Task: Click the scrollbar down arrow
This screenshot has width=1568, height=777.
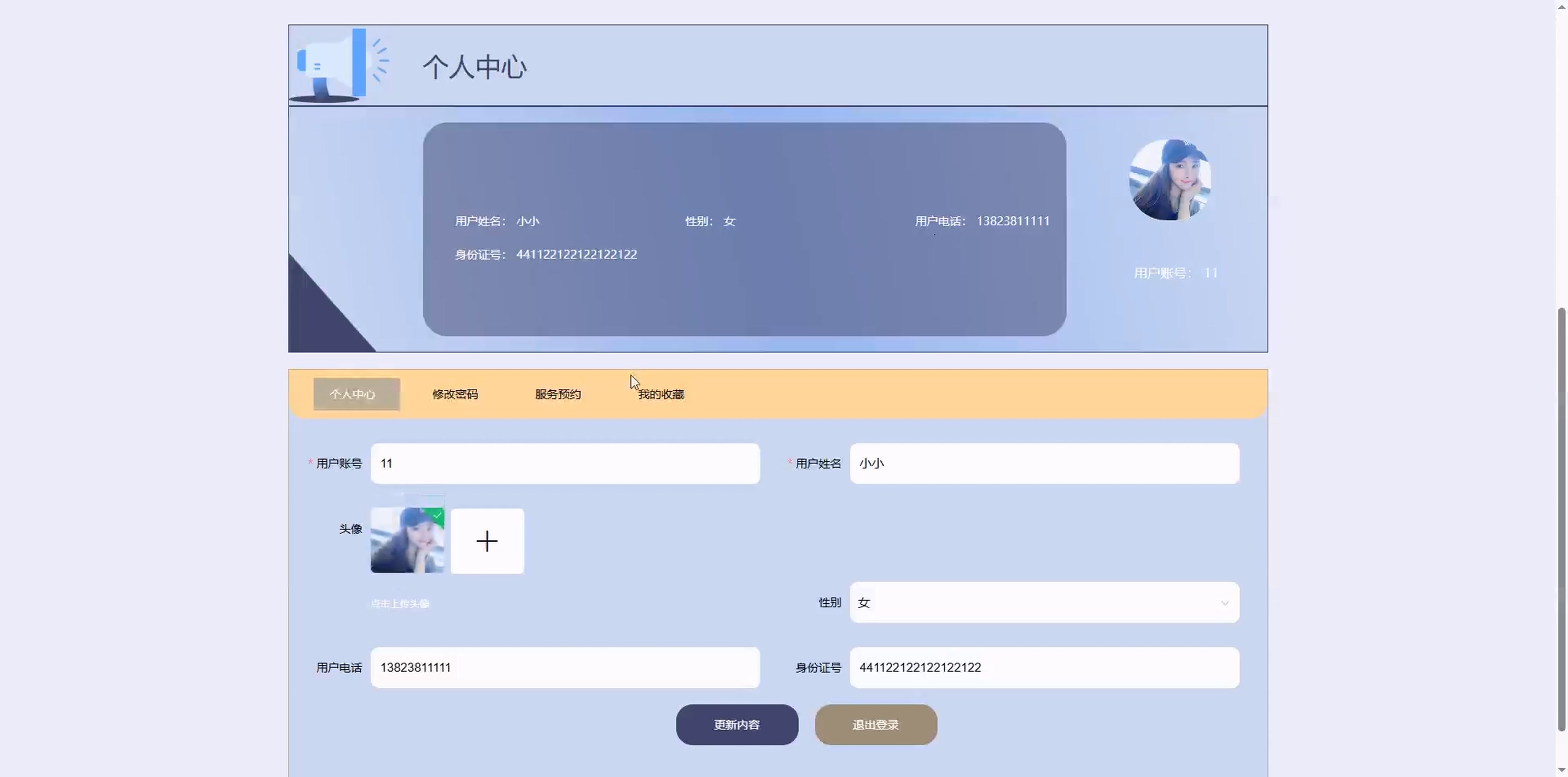Action: coord(1561,770)
